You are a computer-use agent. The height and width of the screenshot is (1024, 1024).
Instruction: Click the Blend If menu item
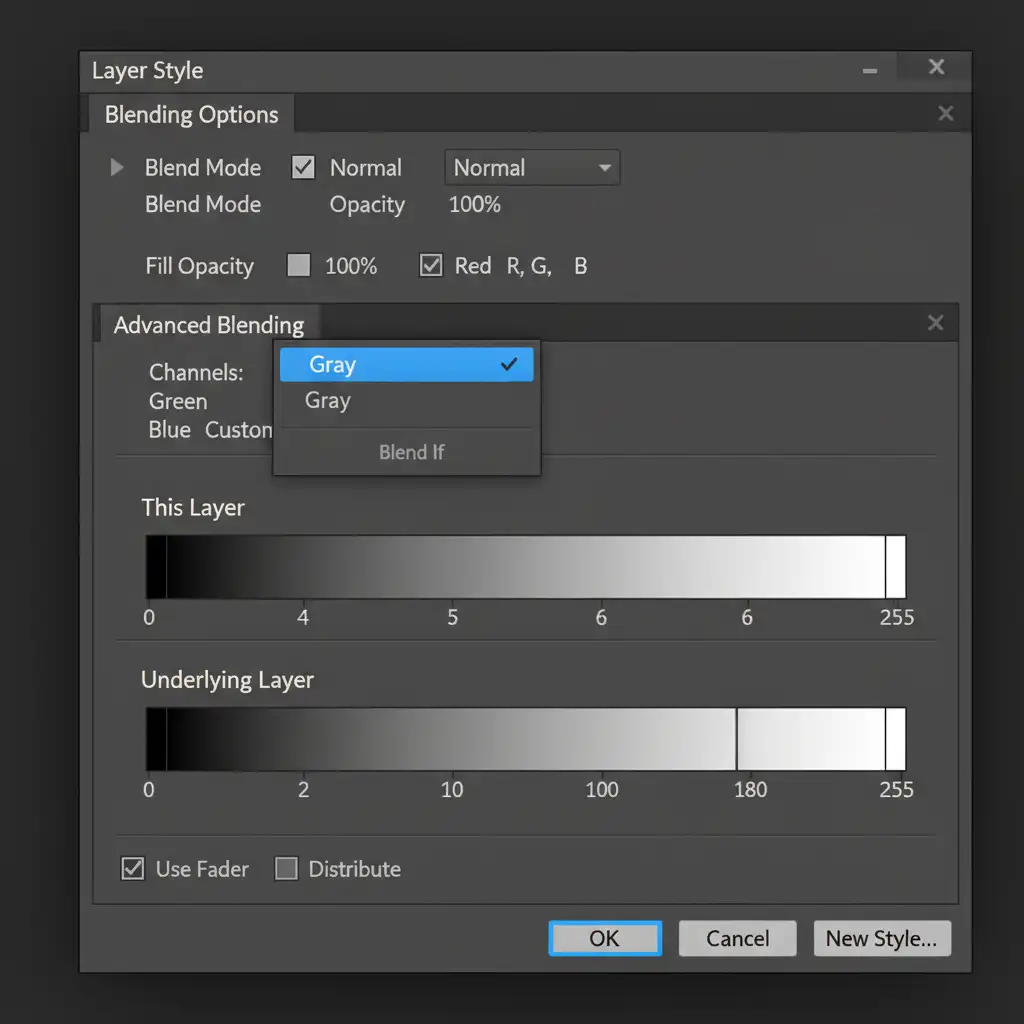coord(410,452)
